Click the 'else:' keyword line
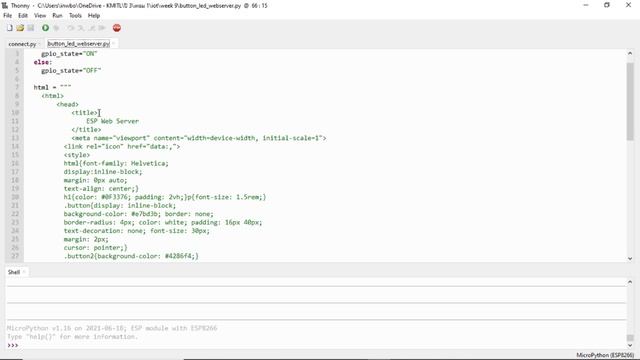Viewport: 640px width, 360px height. pyautogui.click(x=43, y=62)
